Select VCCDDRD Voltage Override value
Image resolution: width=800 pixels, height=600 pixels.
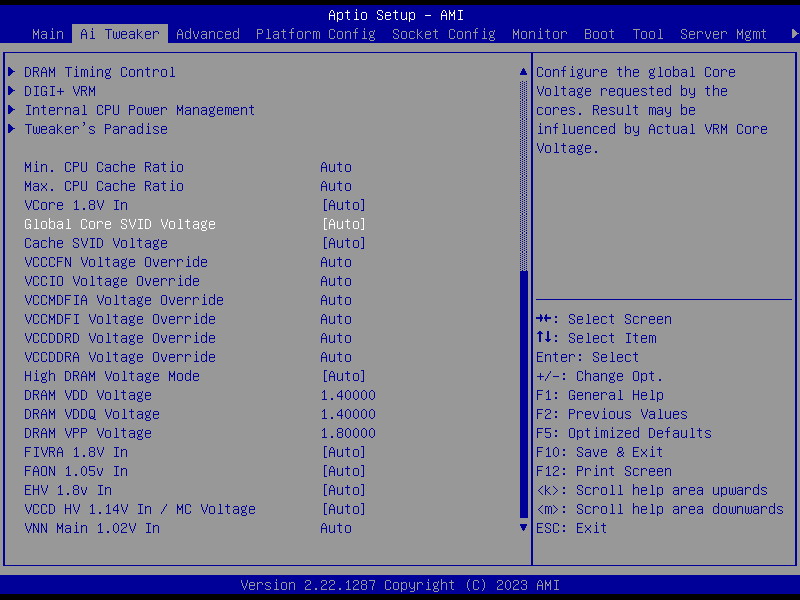pyautogui.click(x=336, y=338)
